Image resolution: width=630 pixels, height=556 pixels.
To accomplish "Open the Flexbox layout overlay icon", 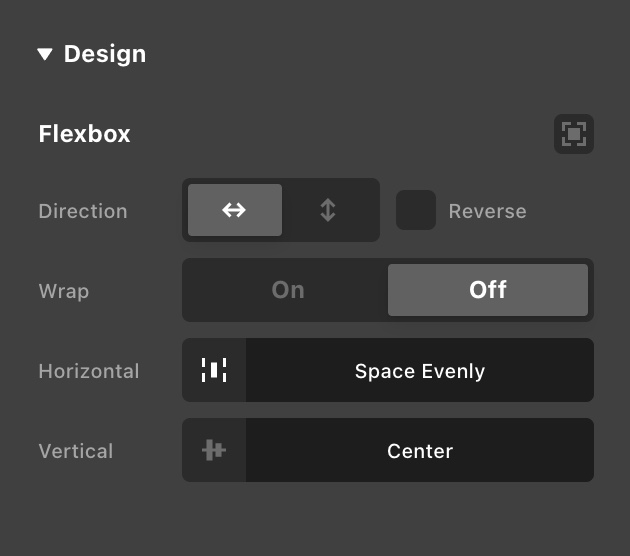I will [574, 134].
